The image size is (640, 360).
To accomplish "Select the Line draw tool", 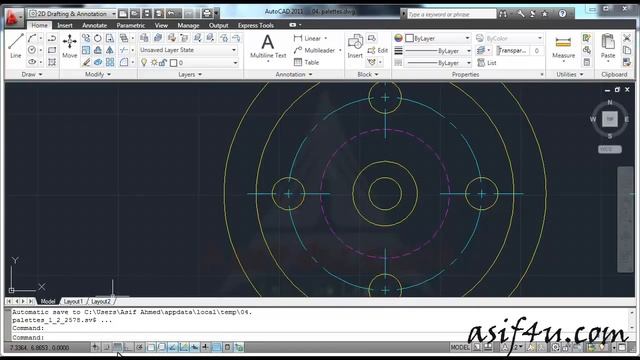I will 16,46.
